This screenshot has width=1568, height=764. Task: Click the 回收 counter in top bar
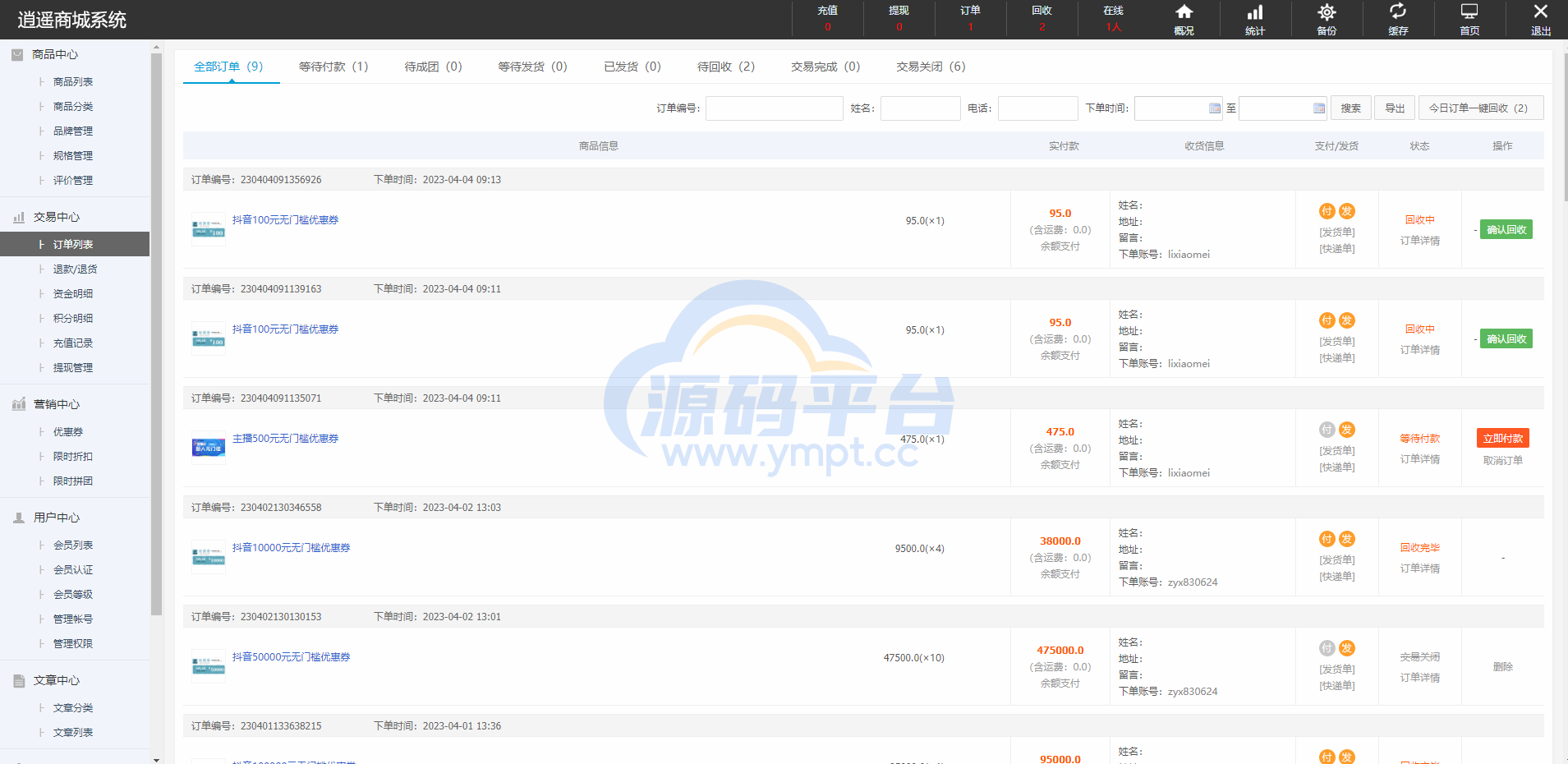click(x=1042, y=18)
